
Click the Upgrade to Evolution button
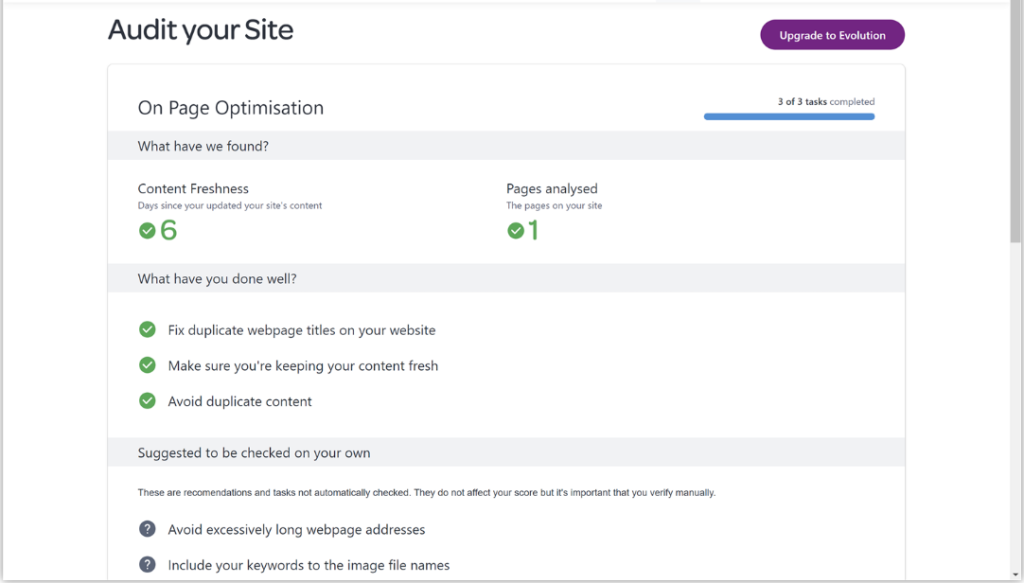point(832,34)
